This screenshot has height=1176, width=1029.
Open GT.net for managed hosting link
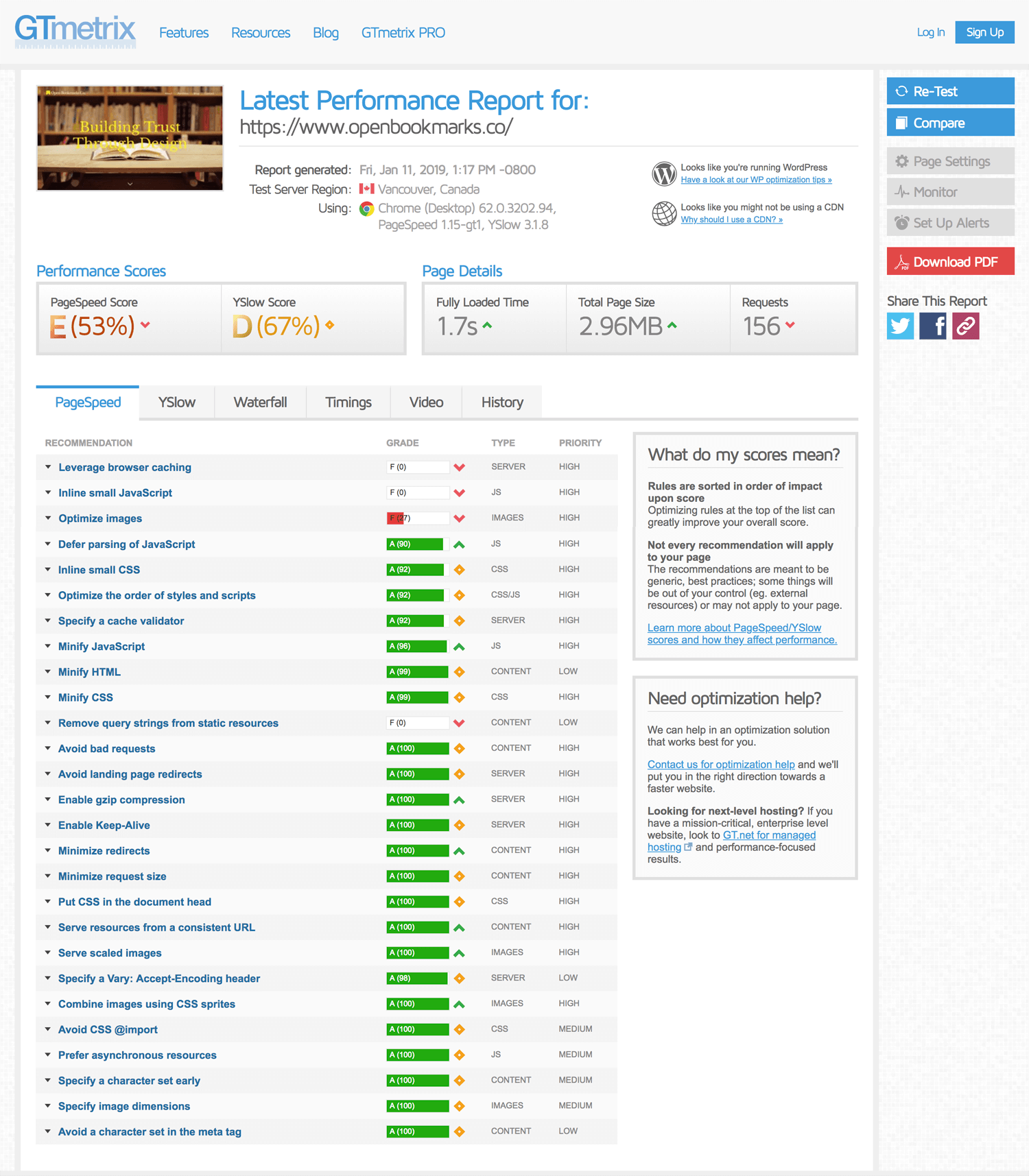769,835
